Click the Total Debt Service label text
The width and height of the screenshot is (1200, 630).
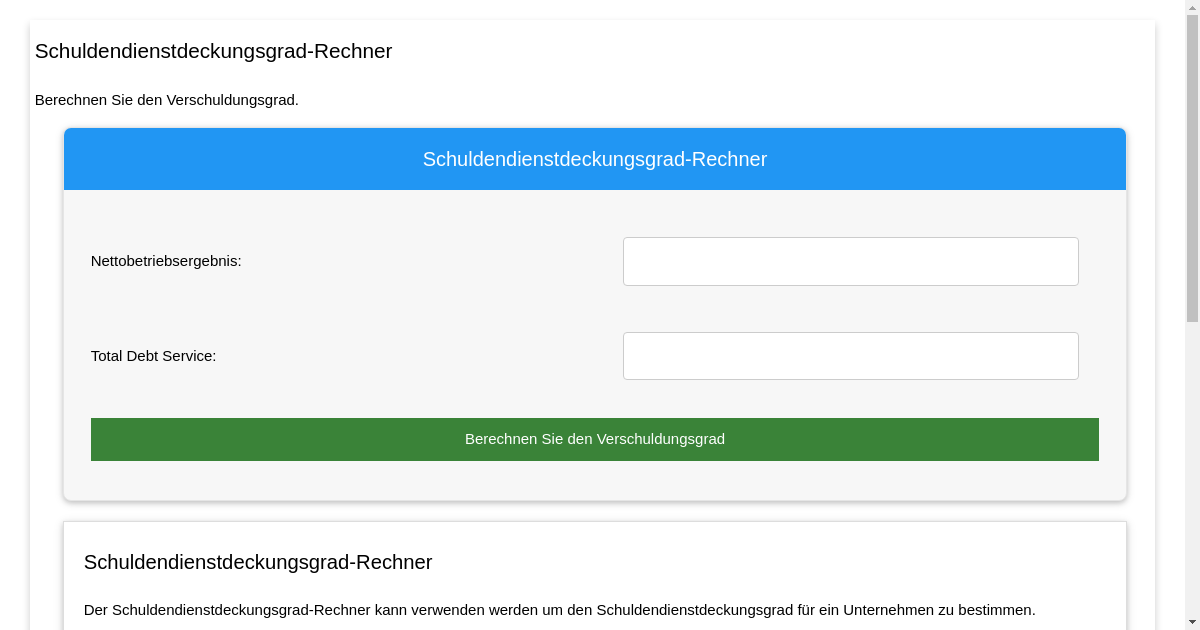pos(152,355)
